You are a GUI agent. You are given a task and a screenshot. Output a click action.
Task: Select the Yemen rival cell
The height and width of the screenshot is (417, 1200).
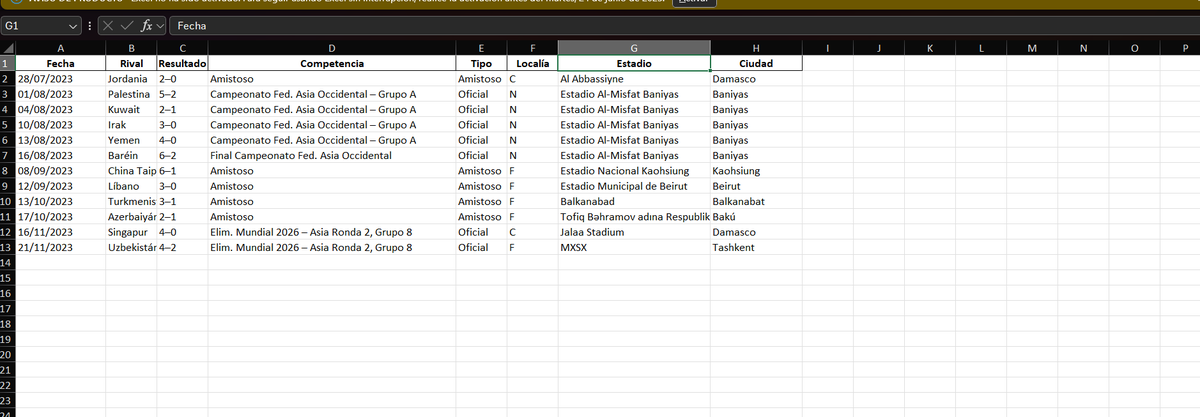click(x=131, y=140)
